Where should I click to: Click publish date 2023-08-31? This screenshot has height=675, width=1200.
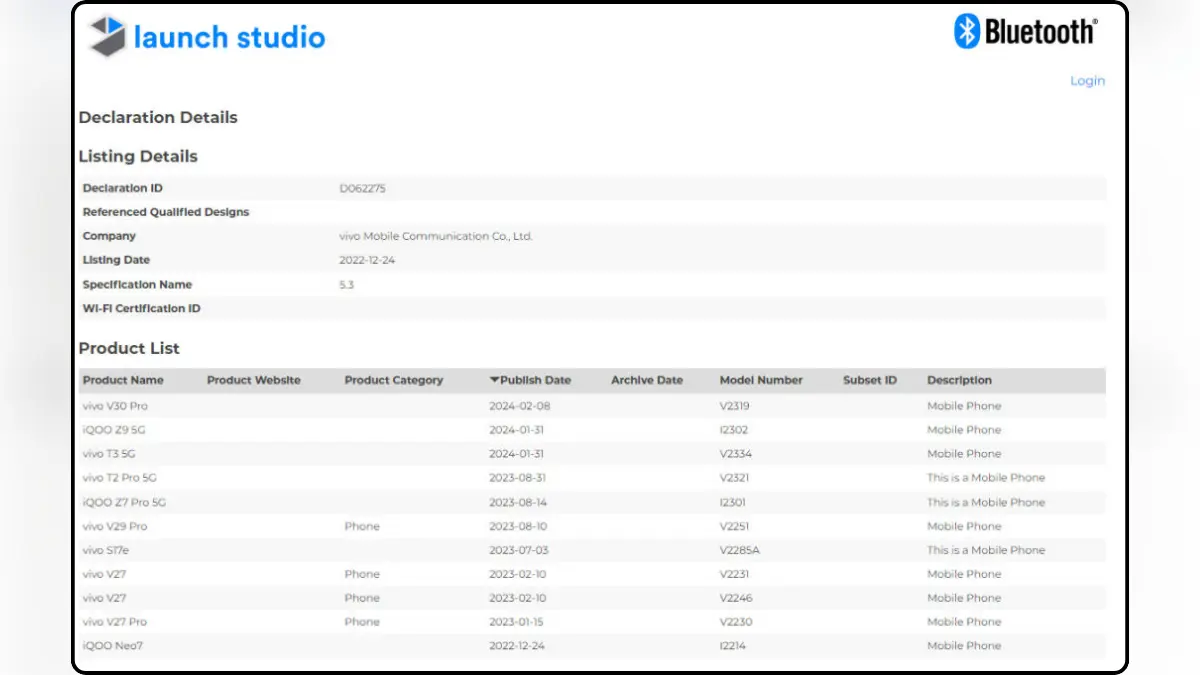519,478
